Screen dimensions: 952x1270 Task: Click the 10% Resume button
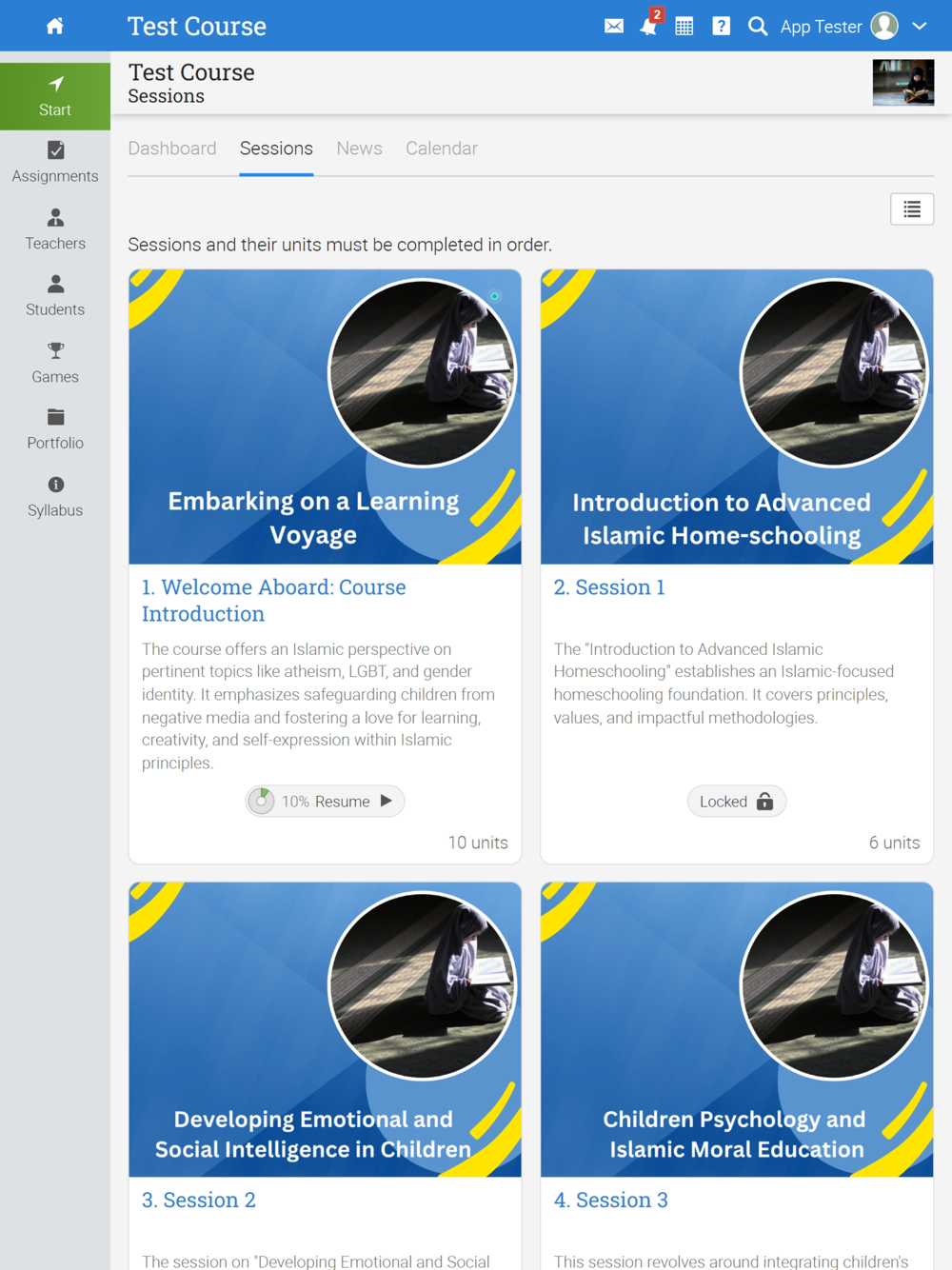click(x=325, y=802)
